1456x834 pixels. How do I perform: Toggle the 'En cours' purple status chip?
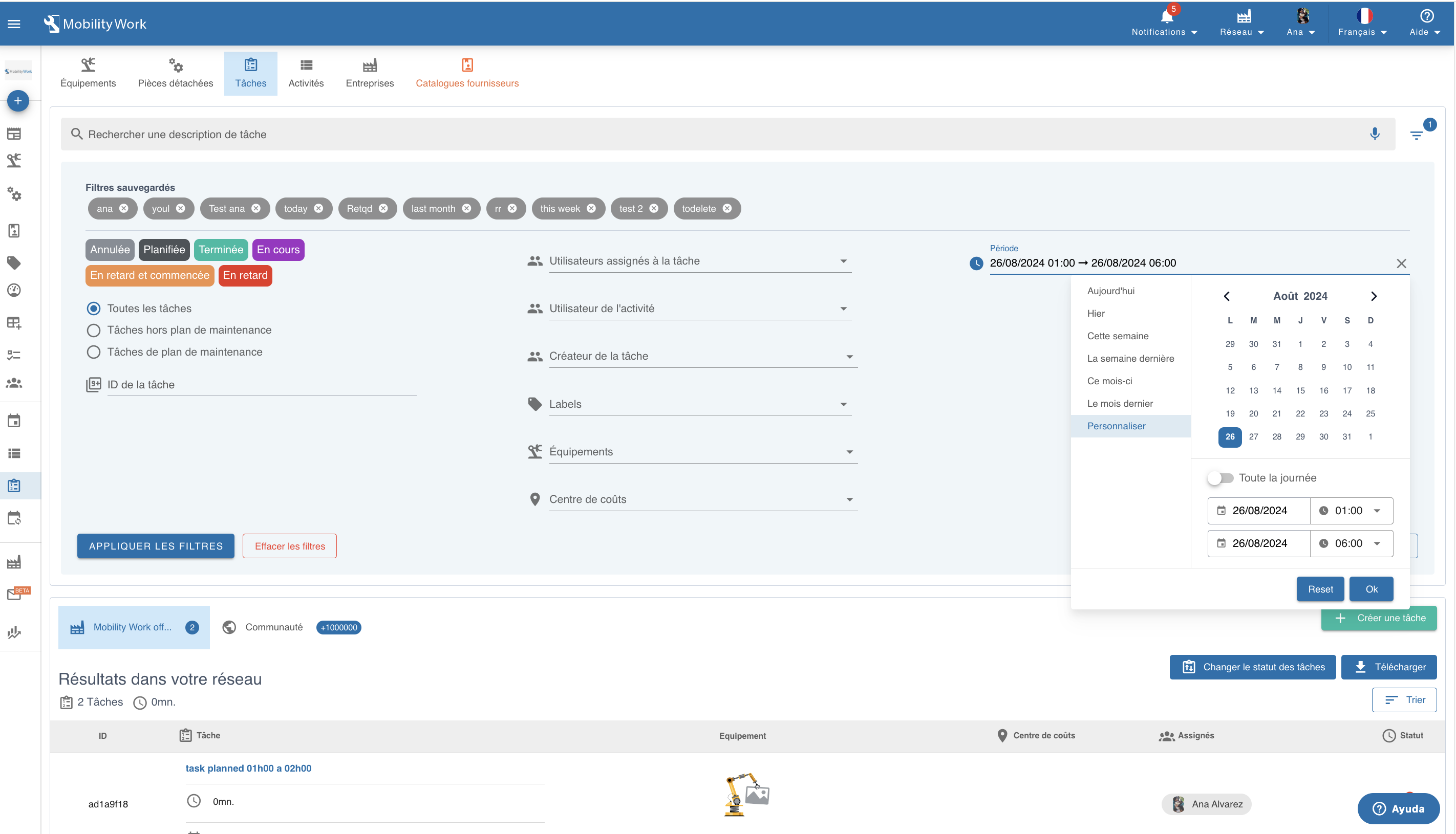278,250
